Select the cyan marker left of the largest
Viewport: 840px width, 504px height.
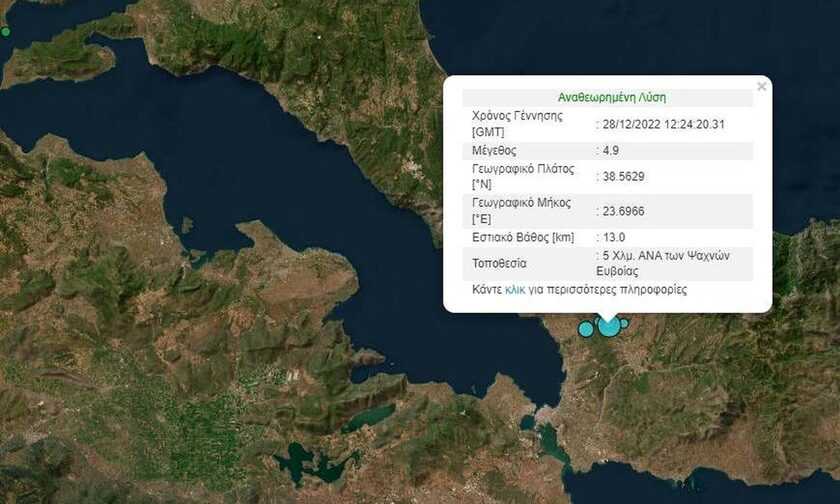pos(586,329)
